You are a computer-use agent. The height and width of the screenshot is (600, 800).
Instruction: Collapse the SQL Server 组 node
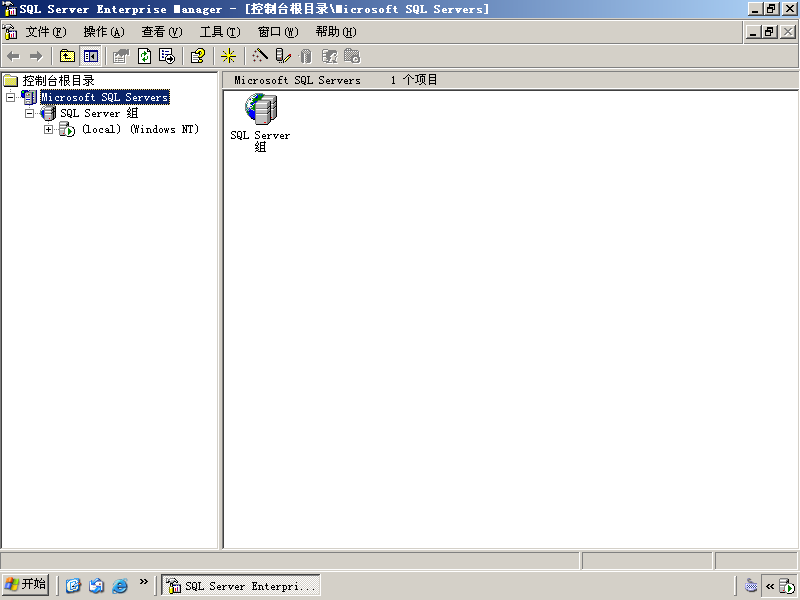[x=30, y=113]
